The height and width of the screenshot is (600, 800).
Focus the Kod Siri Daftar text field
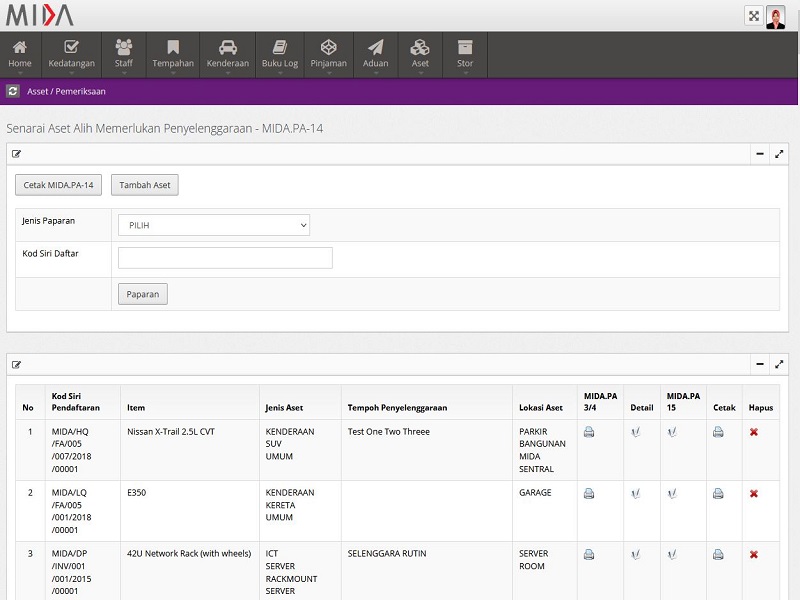coord(225,258)
